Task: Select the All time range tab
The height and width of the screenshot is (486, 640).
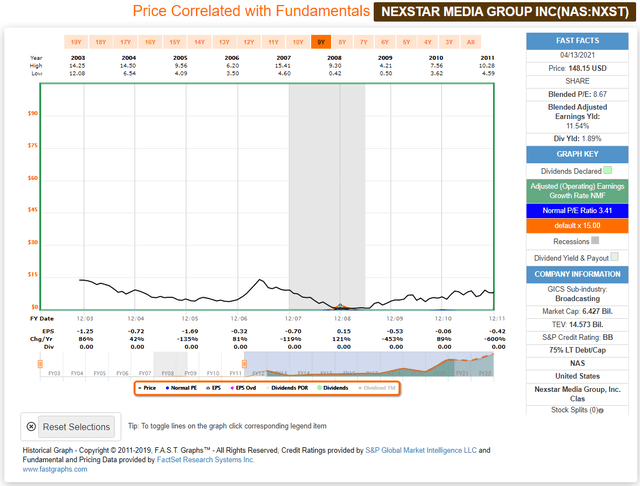Action: 471,42
